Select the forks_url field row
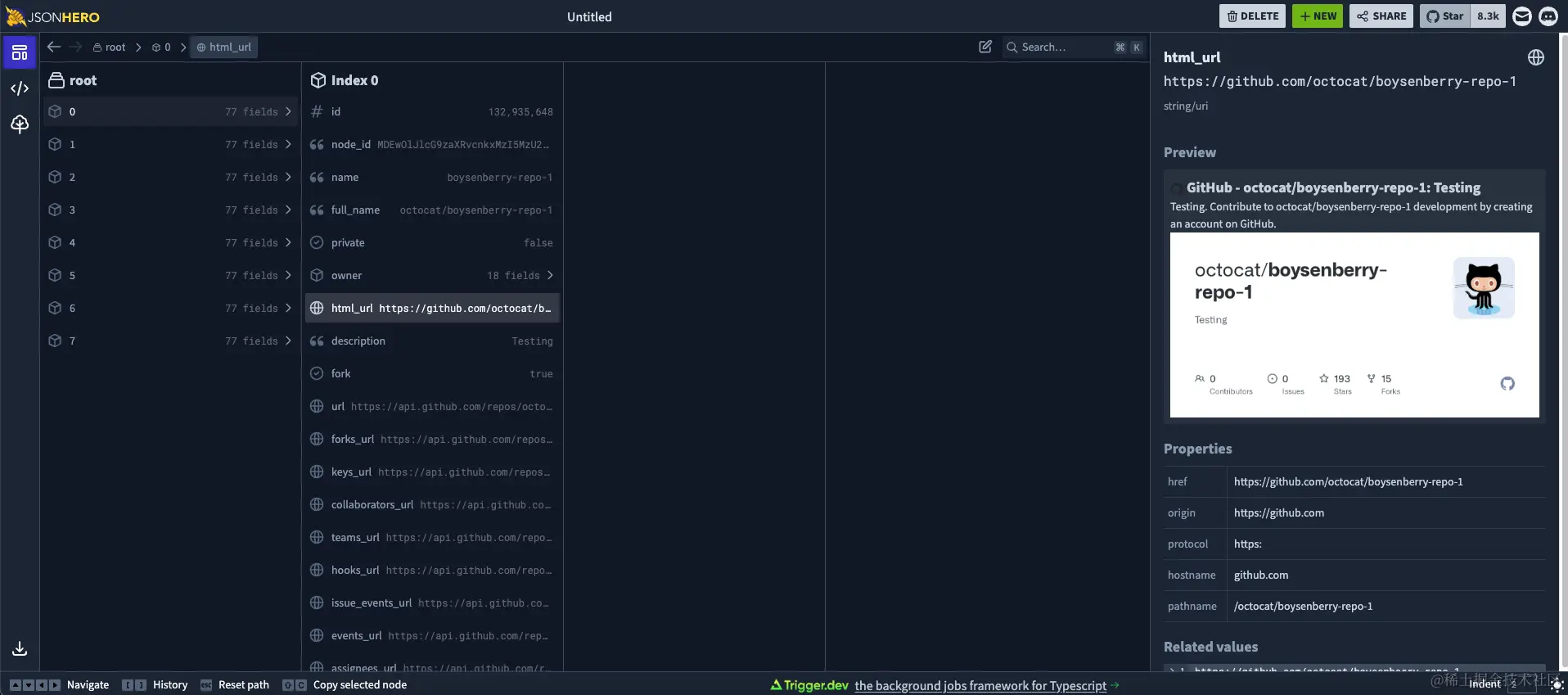This screenshot has height=695, width=1568. [432, 439]
